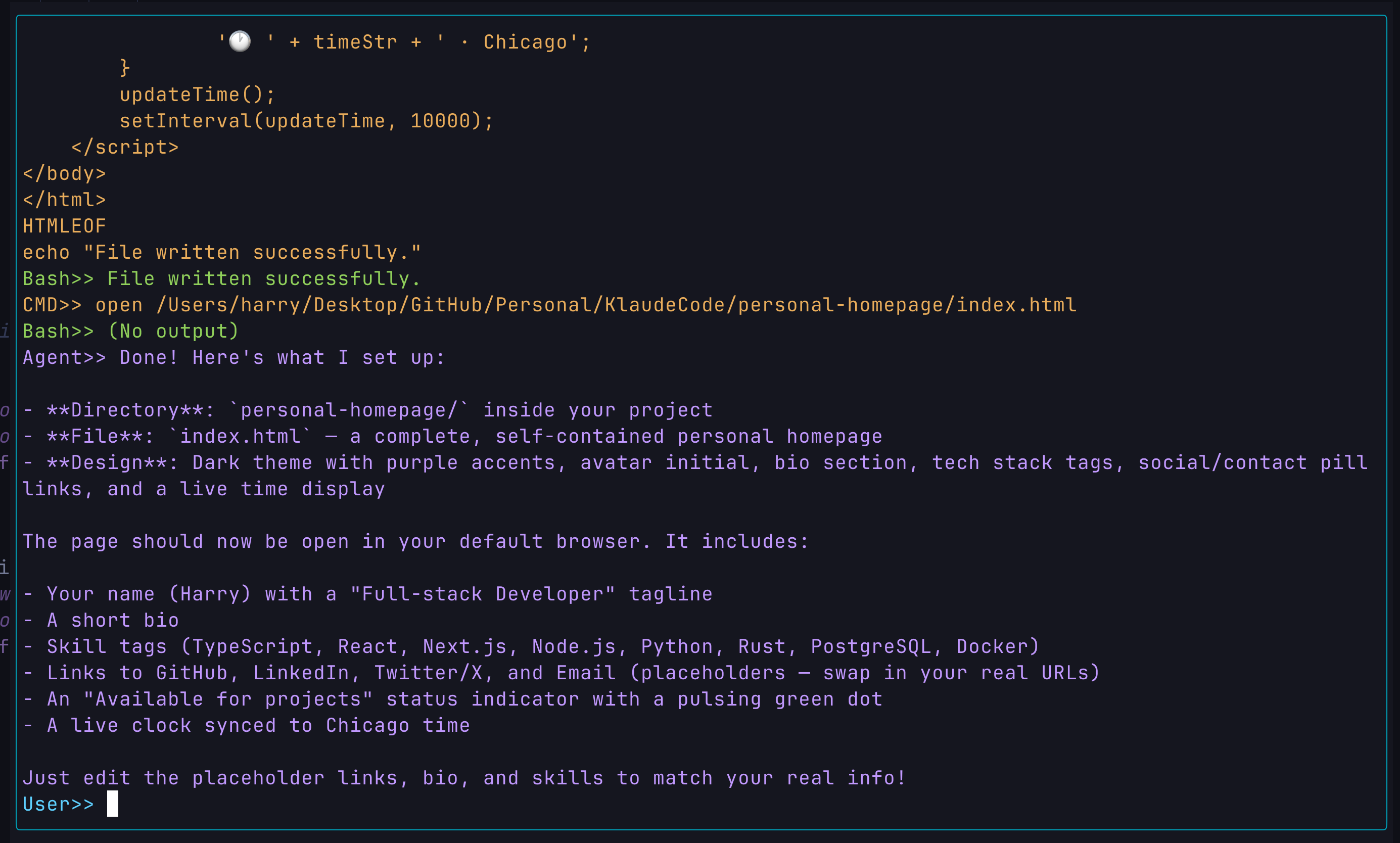The height and width of the screenshot is (843, 1400).
Task: Click the "**Directory**" bullet line
Action: click(x=367, y=410)
